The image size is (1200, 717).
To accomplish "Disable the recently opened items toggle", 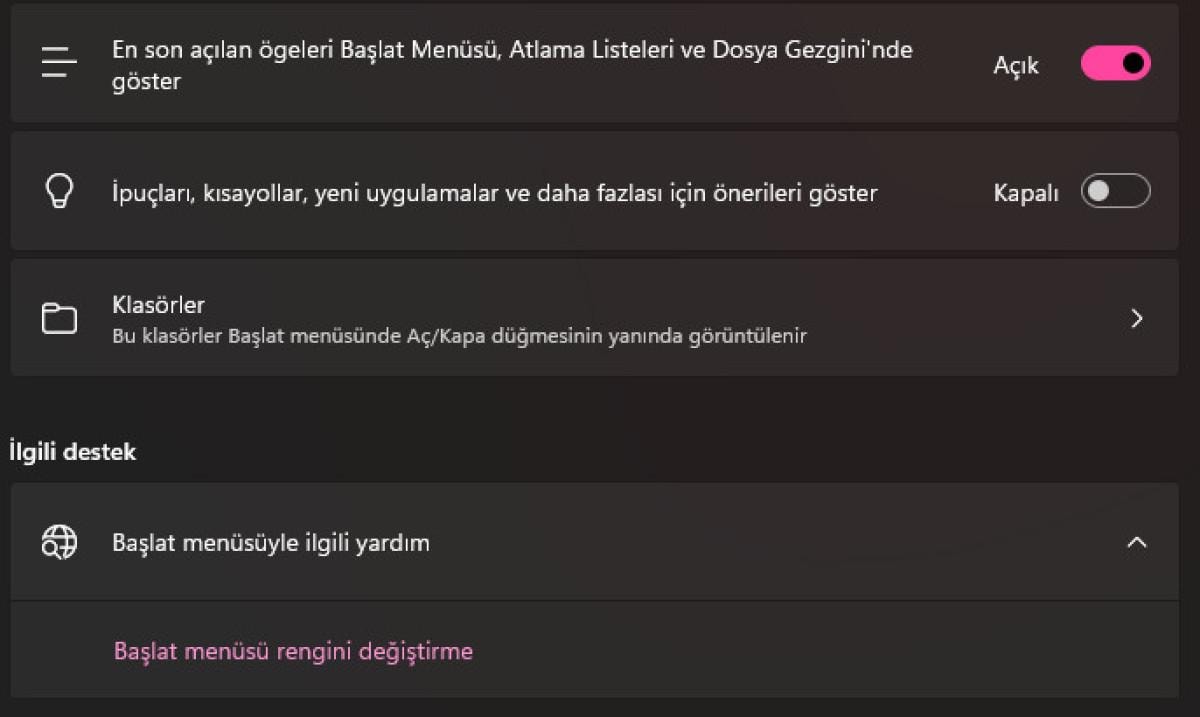I will tap(1115, 64).
